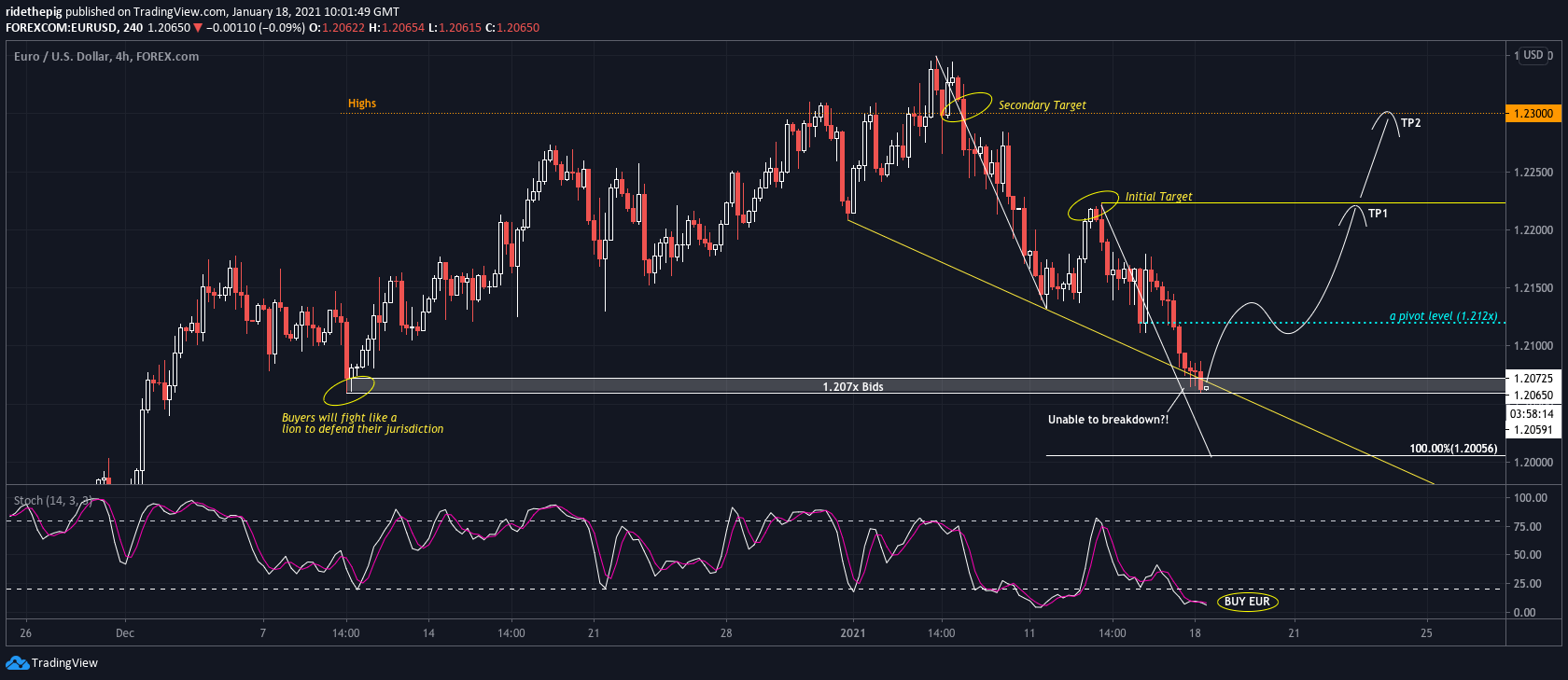Click the 50.00 stochastic scale value
Image resolution: width=1568 pixels, height=680 pixels.
click(1528, 555)
